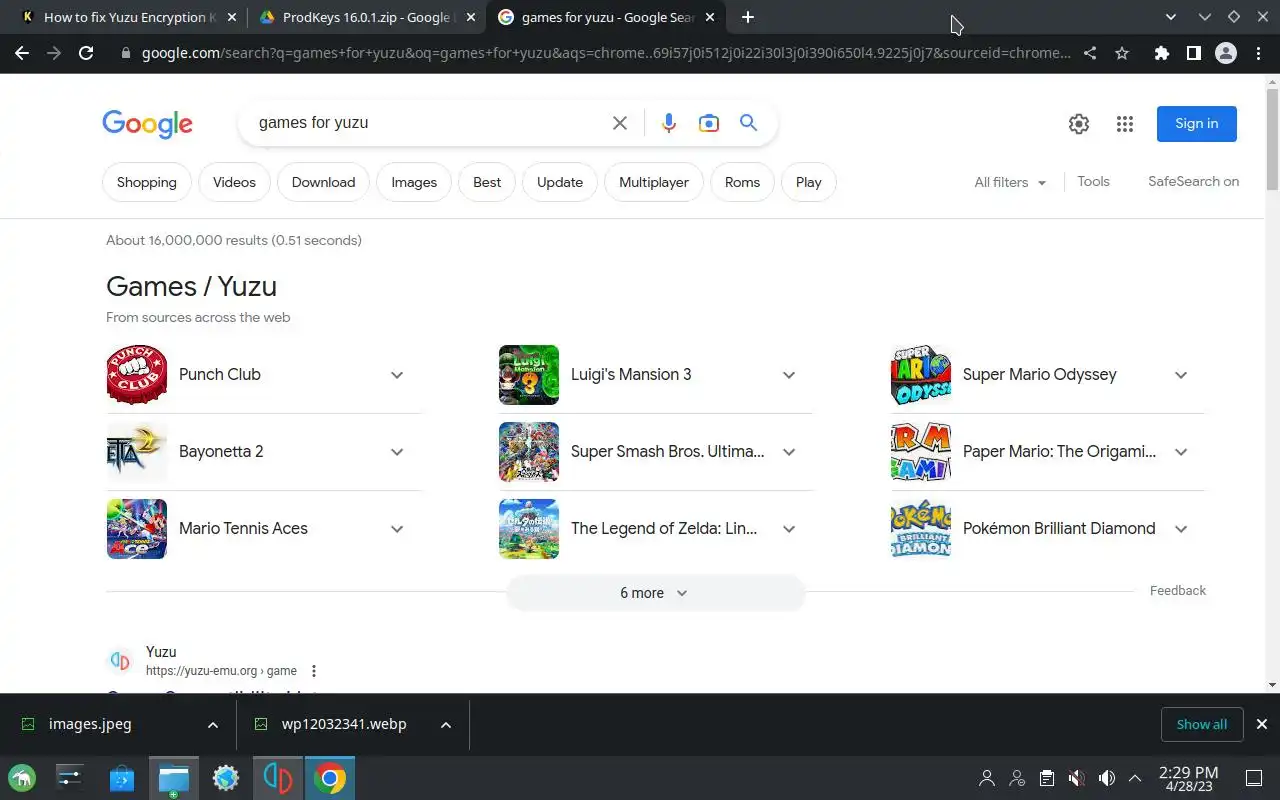Screen dimensions: 1280x800
Task: Toggle the browser side panel icon
Action: tap(1193, 53)
